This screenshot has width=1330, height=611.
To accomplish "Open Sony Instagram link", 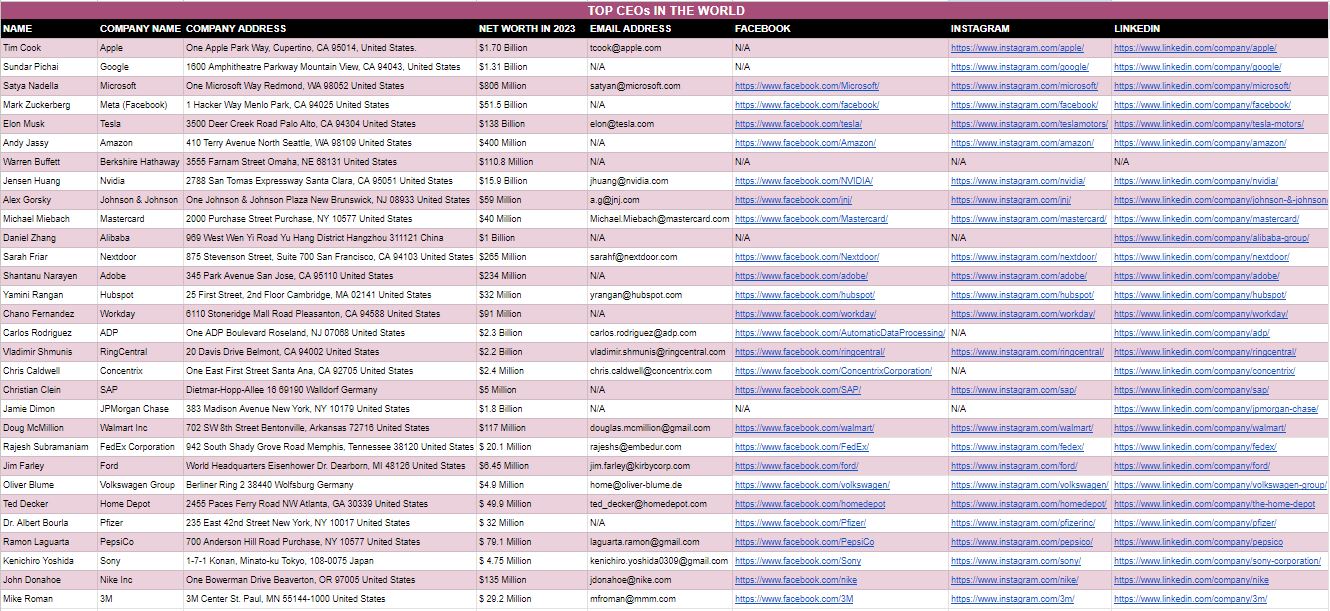I will point(1016,561).
